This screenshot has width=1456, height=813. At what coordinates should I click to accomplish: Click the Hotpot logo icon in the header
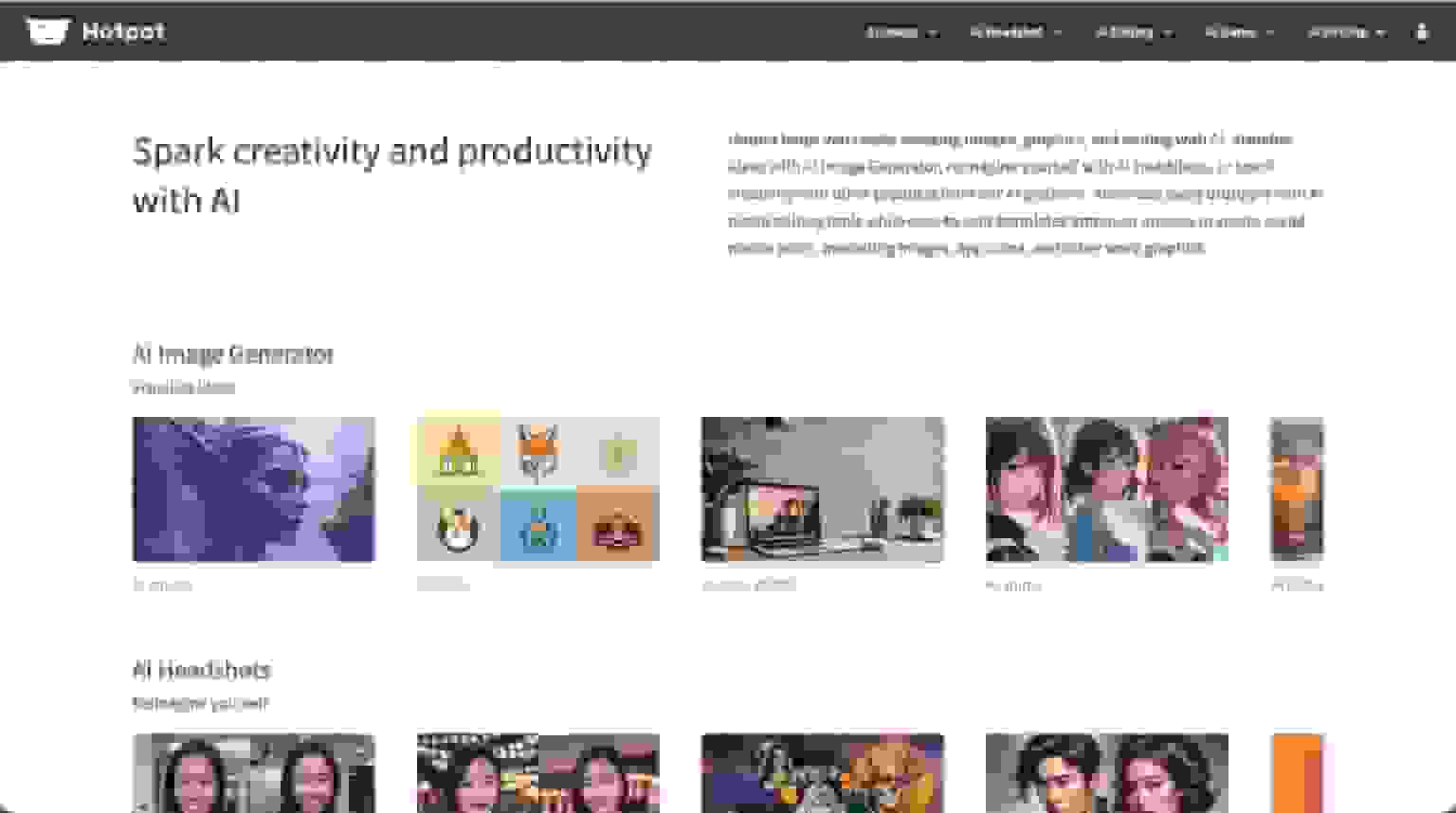(47, 31)
